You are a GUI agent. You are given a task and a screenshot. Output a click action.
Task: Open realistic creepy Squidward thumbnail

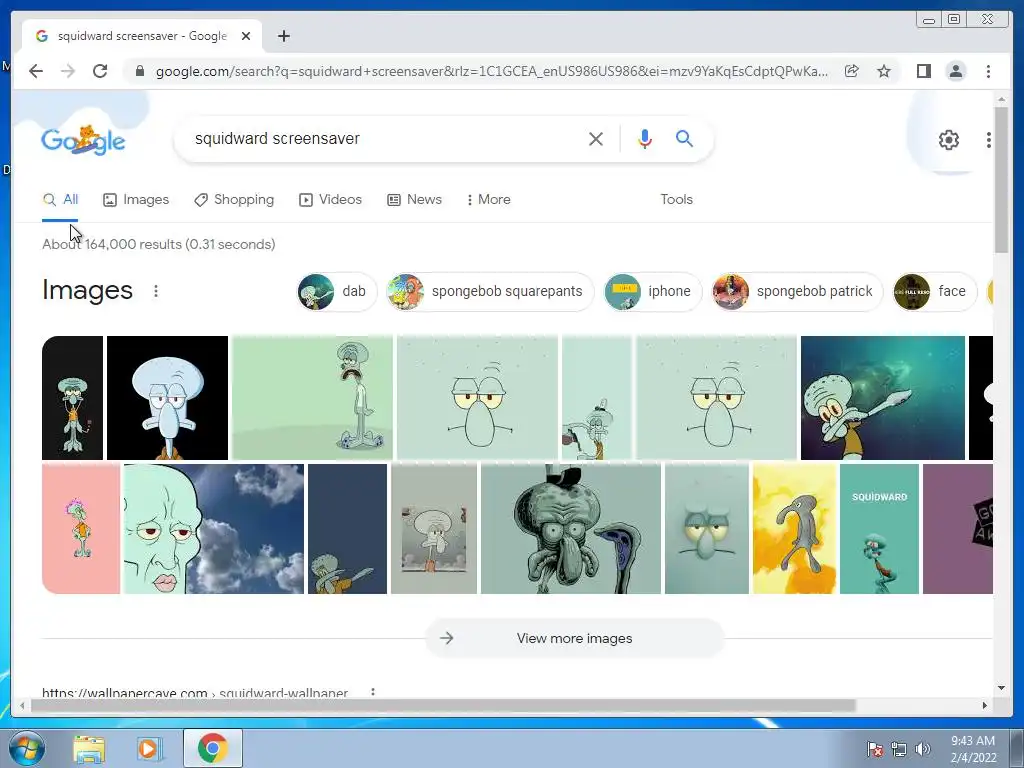(x=571, y=529)
